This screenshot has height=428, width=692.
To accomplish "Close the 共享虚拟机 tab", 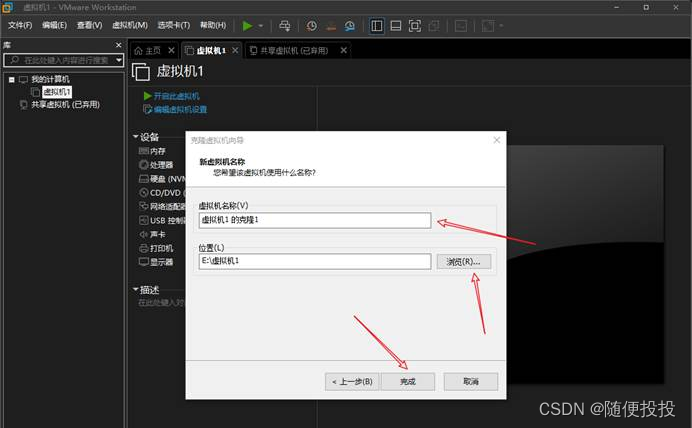I will pos(344,50).
